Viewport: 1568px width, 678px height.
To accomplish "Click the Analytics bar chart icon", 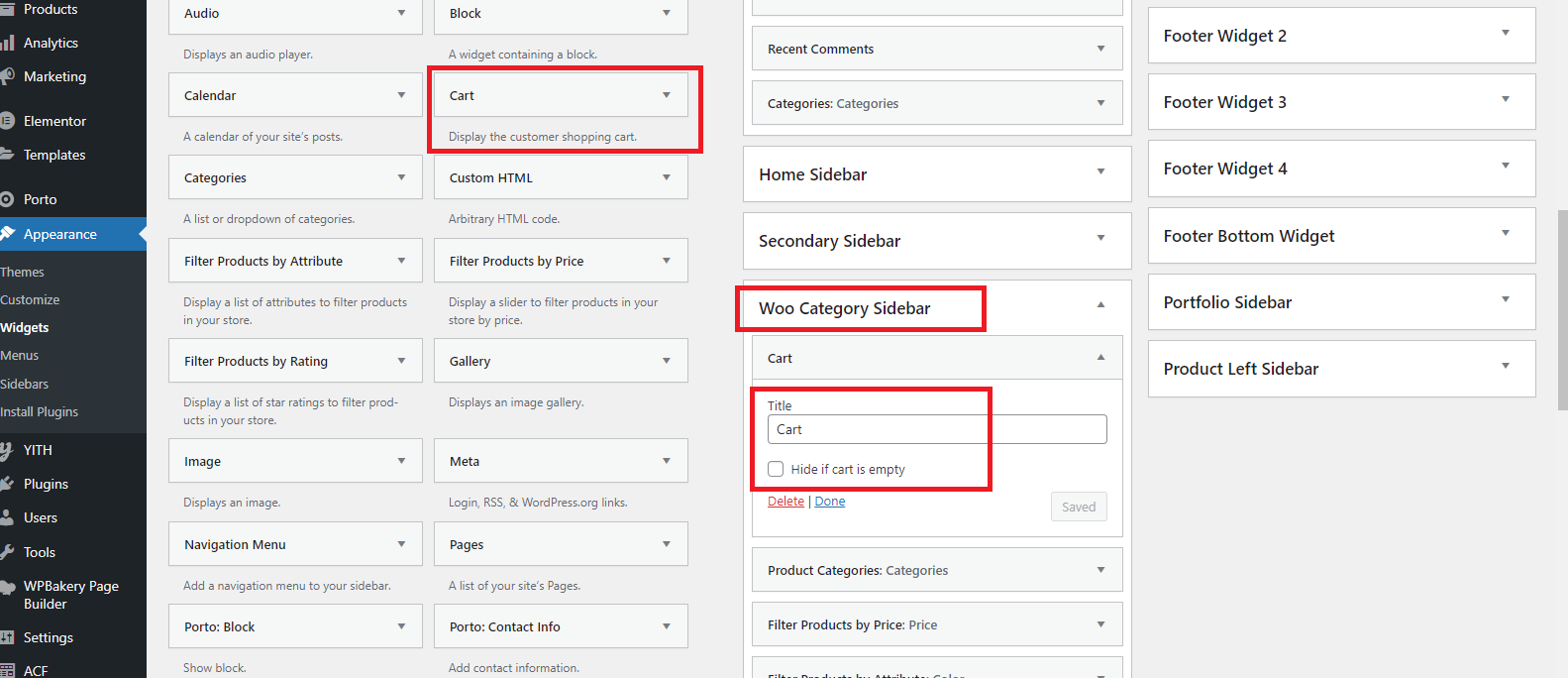I will tap(7, 43).
